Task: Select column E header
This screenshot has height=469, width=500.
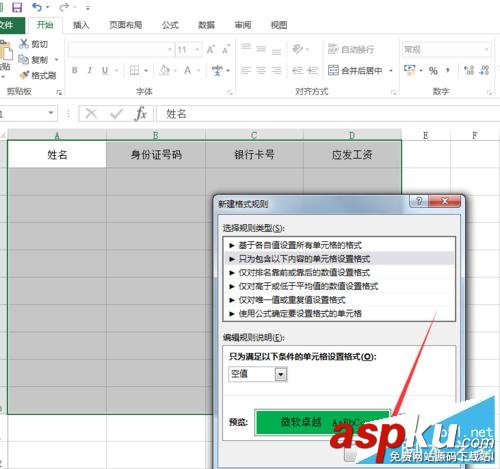Action: coord(426,135)
